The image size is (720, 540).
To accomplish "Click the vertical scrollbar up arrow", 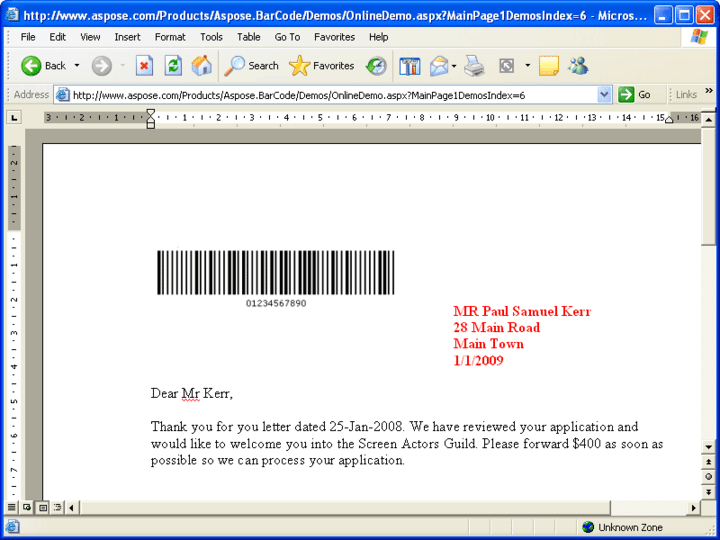I will (709, 120).
